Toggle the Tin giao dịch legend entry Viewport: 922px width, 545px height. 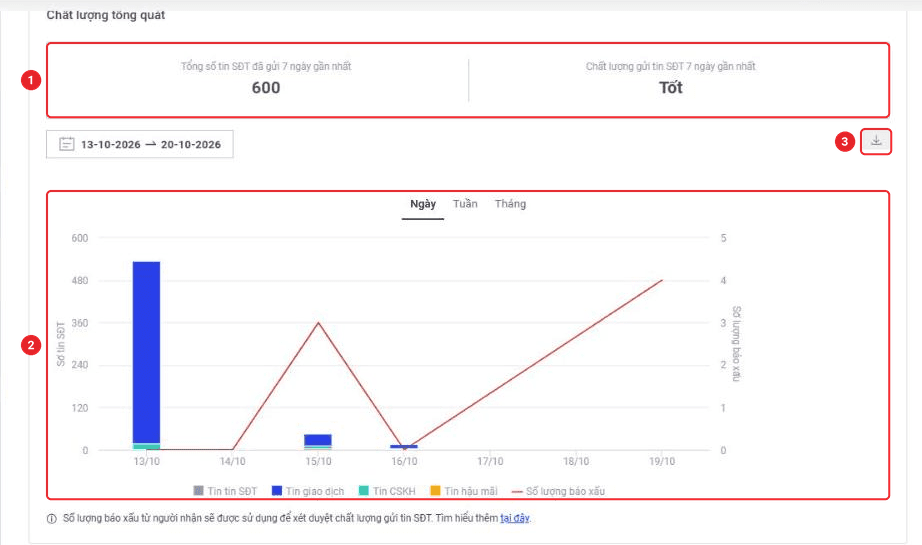[x=308, y=491]
